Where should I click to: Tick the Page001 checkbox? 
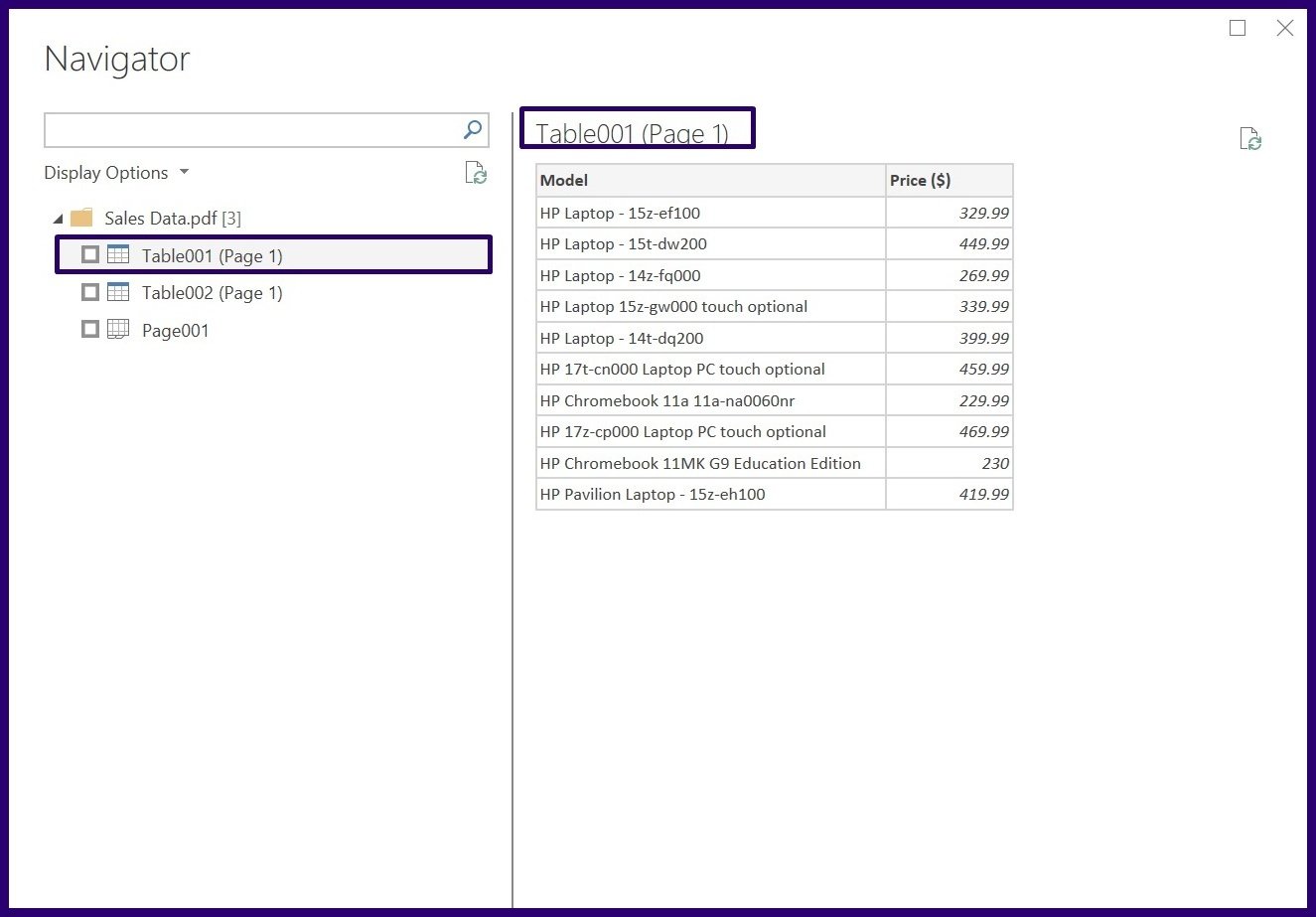(90, 330)
